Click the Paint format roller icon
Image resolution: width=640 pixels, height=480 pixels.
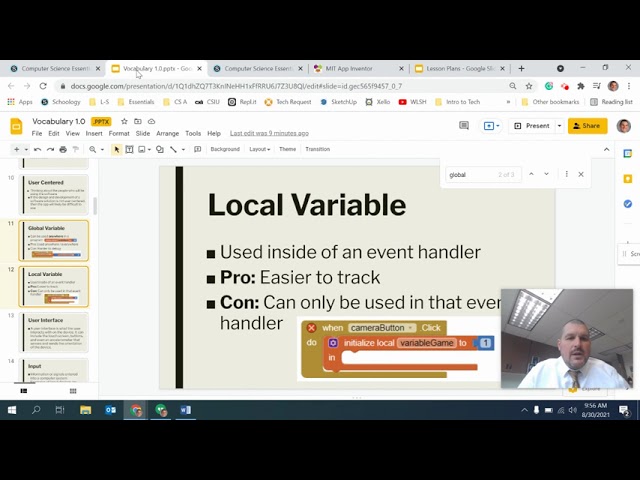pos(76,149)
